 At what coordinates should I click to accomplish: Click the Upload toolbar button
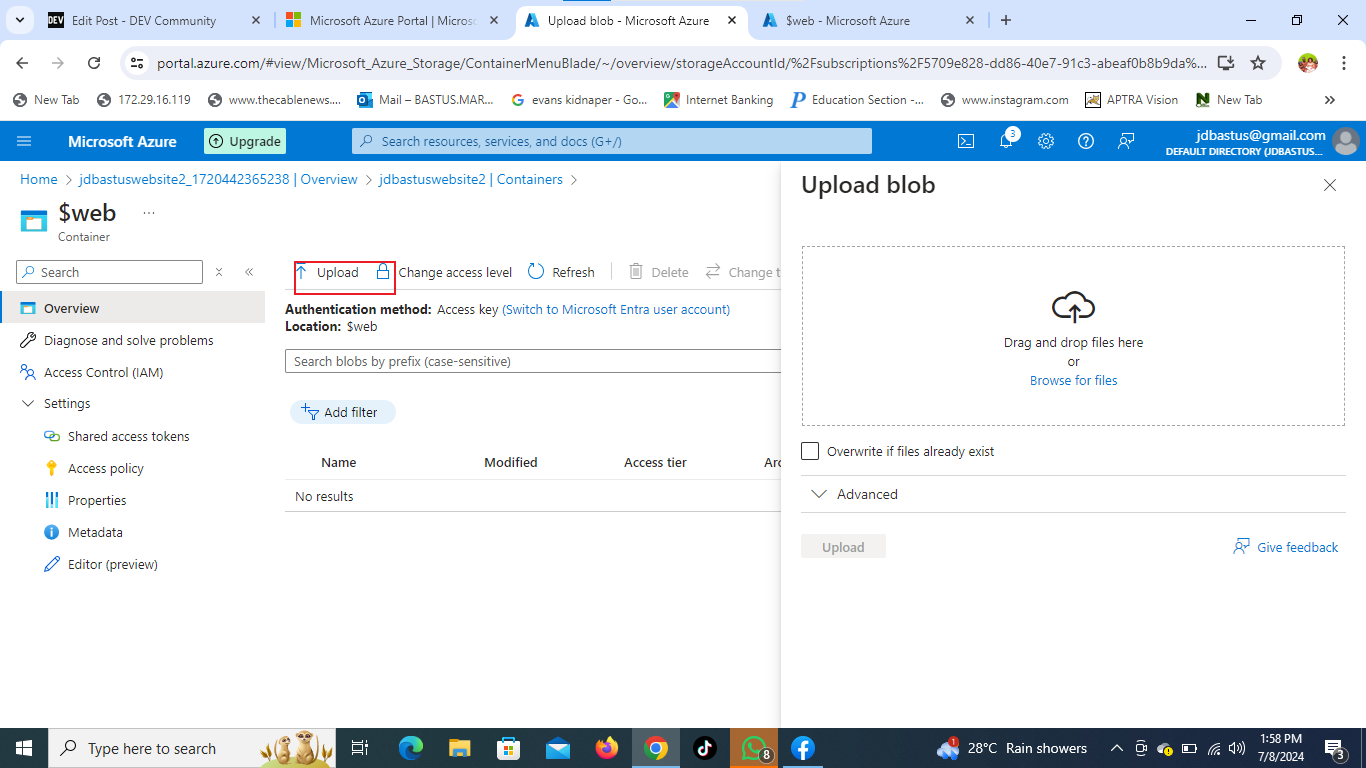[x=327, y=272]
